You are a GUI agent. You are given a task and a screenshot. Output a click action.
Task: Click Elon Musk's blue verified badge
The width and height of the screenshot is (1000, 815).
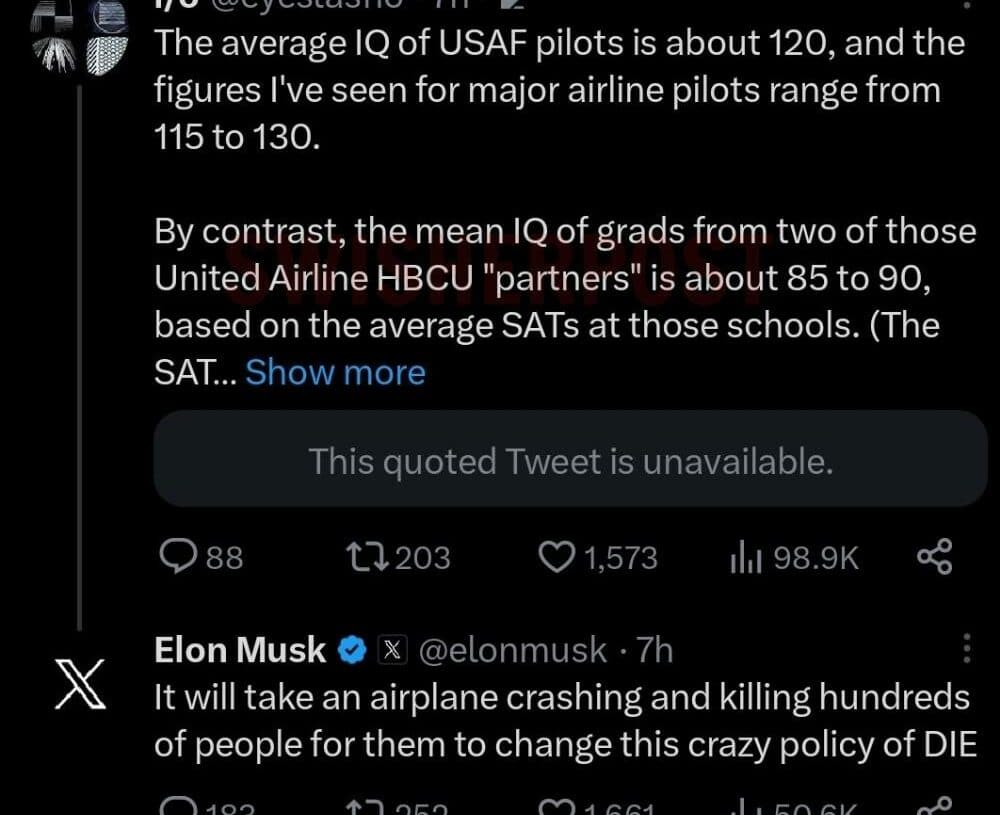[351, 651]
